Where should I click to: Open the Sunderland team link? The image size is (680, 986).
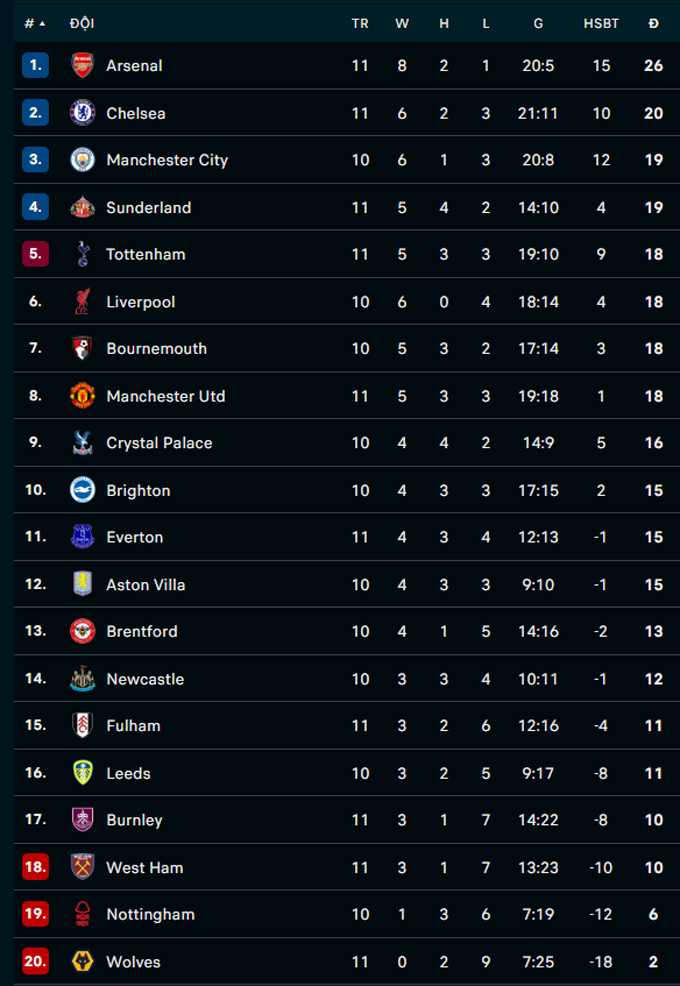tap(148, 208)
